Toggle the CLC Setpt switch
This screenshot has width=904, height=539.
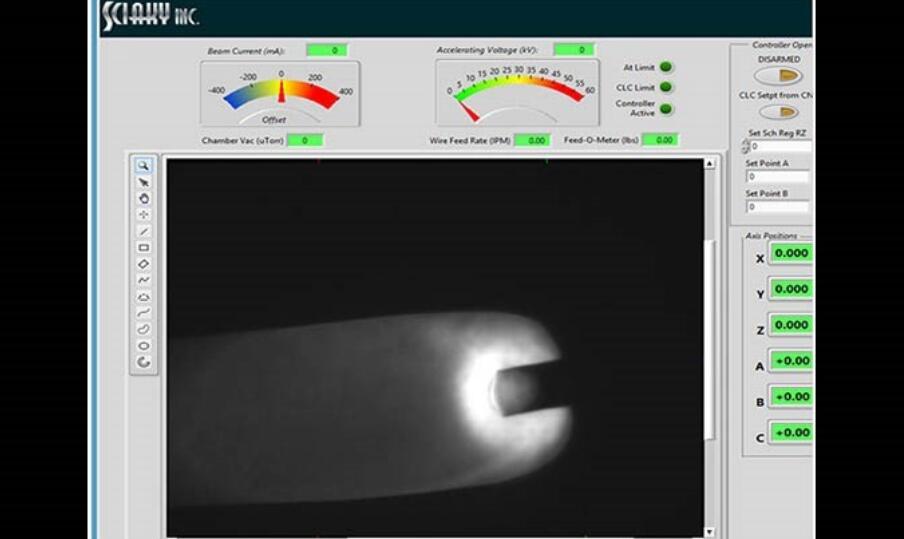(779, 112)
